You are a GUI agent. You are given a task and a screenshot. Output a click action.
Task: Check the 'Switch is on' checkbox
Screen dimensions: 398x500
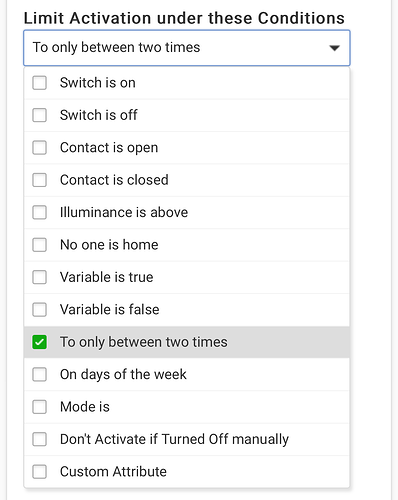(39, 83)
